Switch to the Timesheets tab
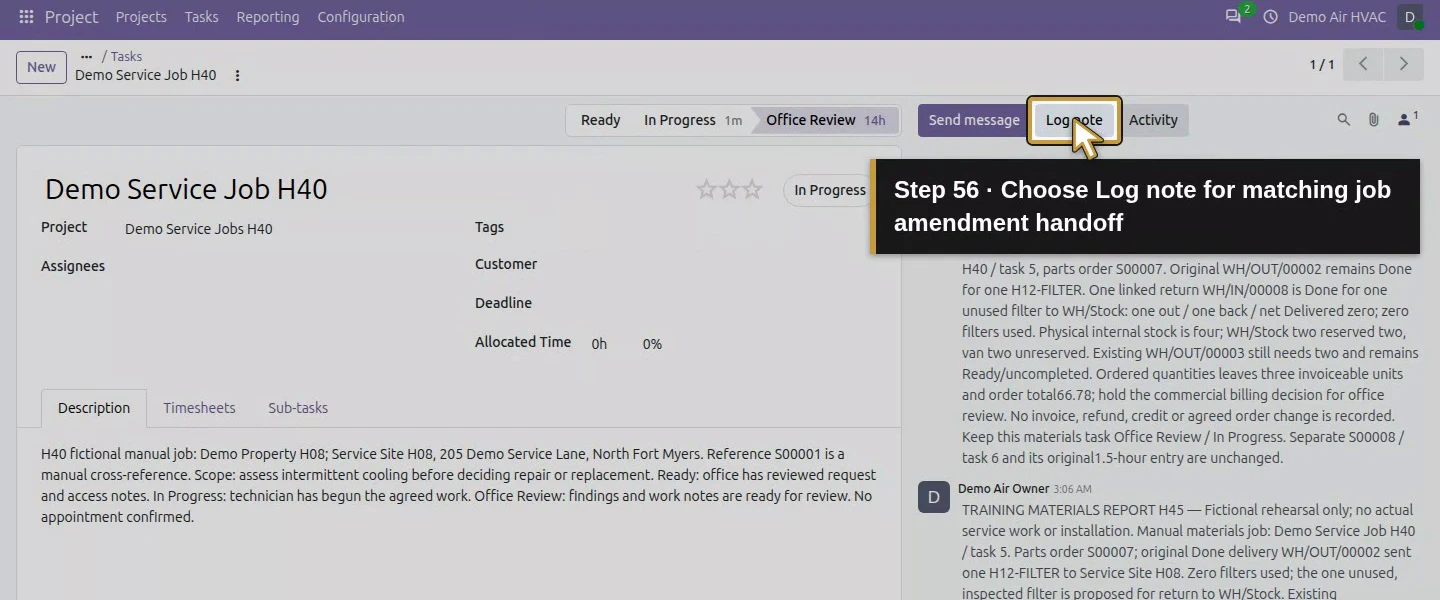The width and height of the screenshot is (1440, 600). pos(199,408)
